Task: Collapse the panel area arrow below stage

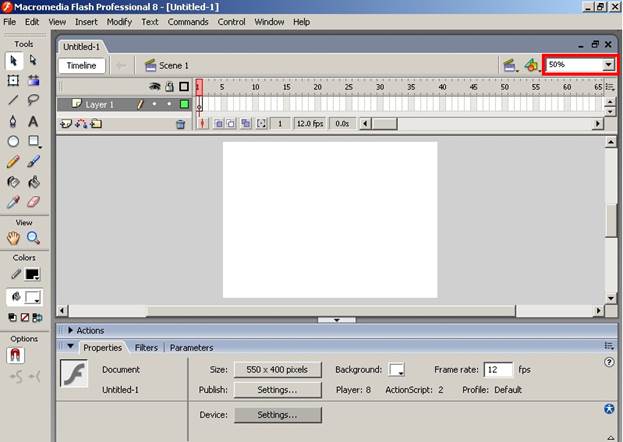Action: 337,320
